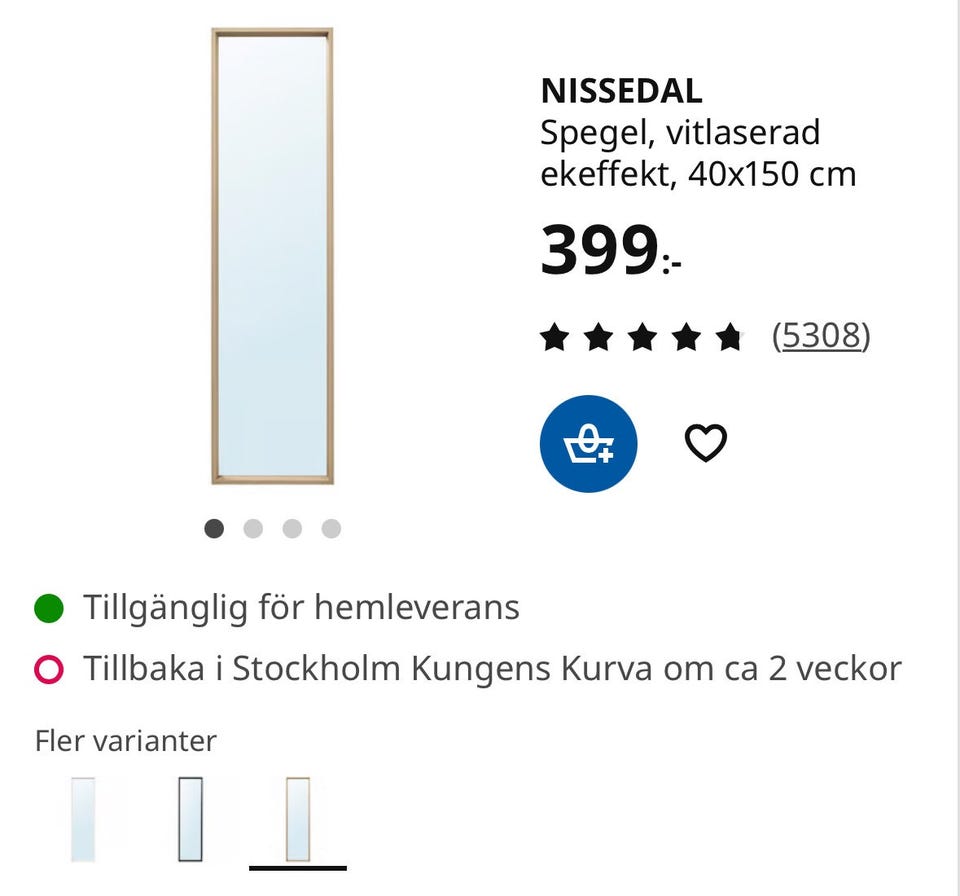The height and width of the screenshot is (896, 960).
Task: Select the last carousel dot
Action: click(x=330, y=528)
